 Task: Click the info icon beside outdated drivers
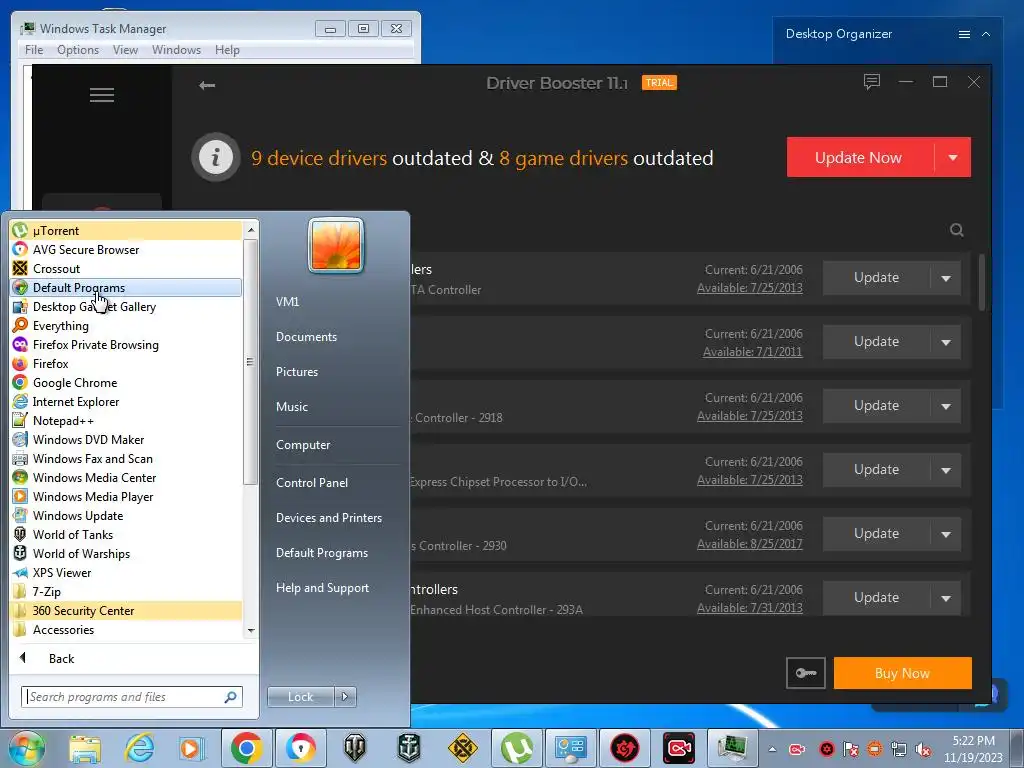216,157
